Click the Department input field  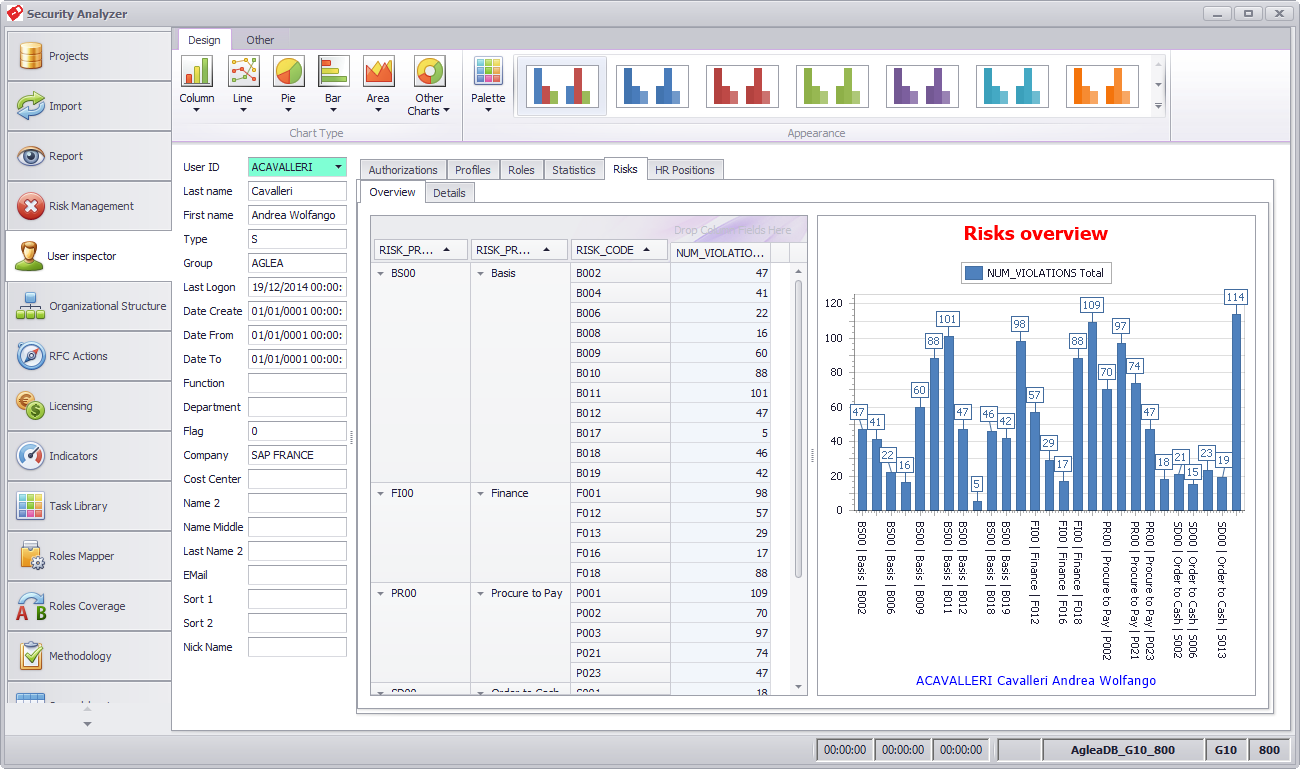297,407
